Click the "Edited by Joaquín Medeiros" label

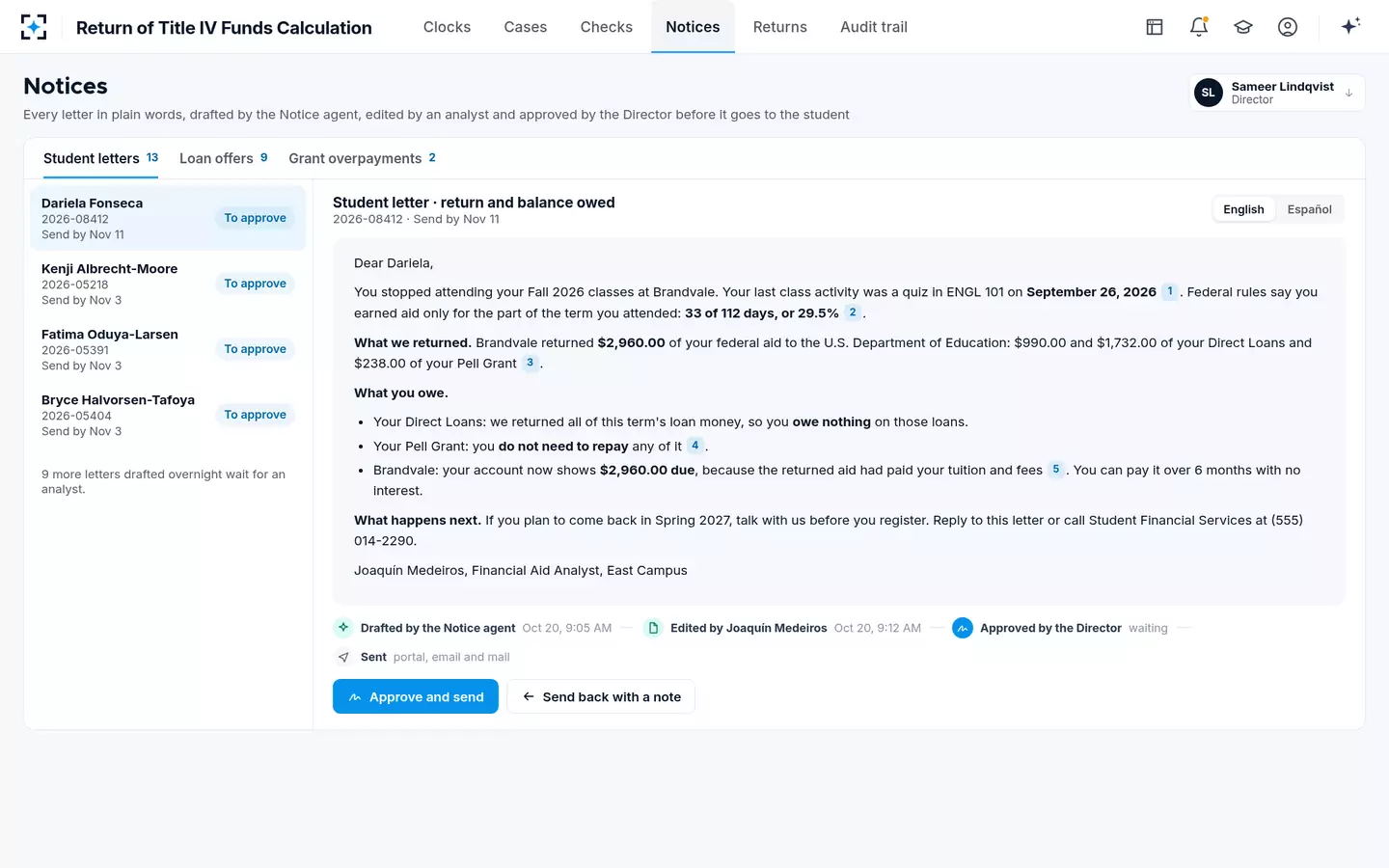[x=749, y=628]
